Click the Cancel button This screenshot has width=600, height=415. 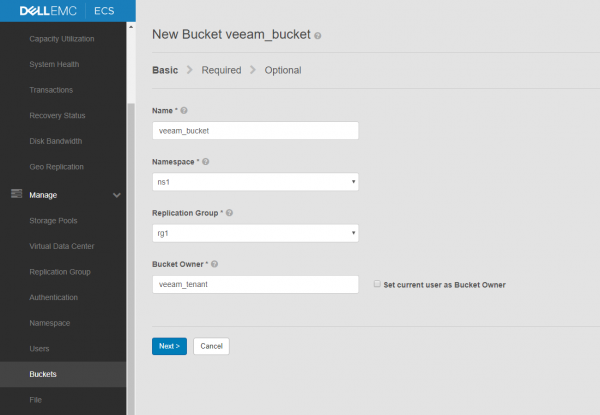(211, 346)
